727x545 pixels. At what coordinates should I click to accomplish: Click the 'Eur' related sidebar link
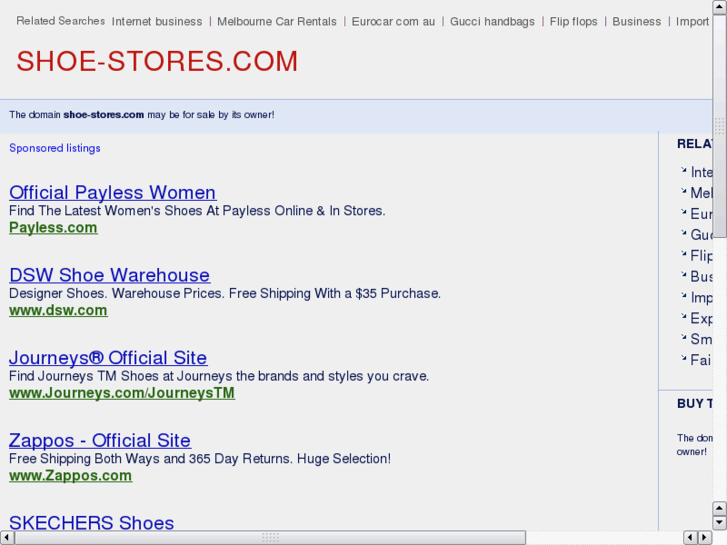pos(701,214)
